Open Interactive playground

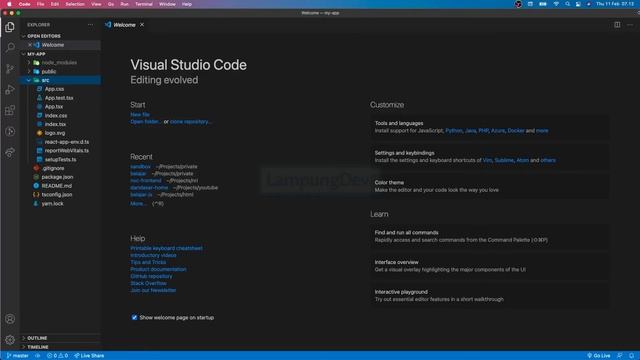490,296
